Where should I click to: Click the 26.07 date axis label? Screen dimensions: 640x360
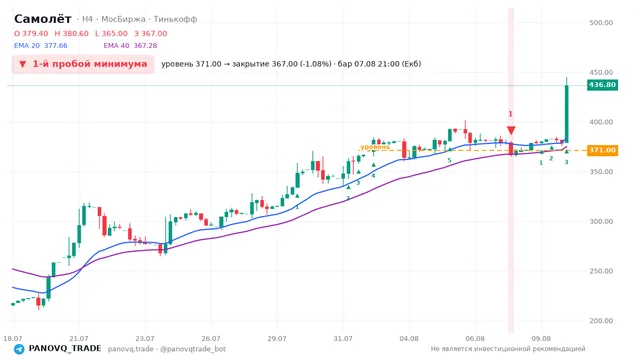click(x=211, y=339)
